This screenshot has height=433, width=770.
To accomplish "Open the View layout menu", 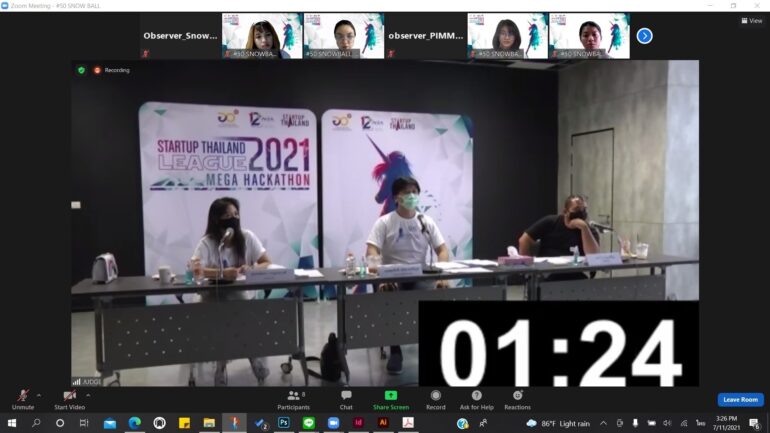I will click(752, 21).
